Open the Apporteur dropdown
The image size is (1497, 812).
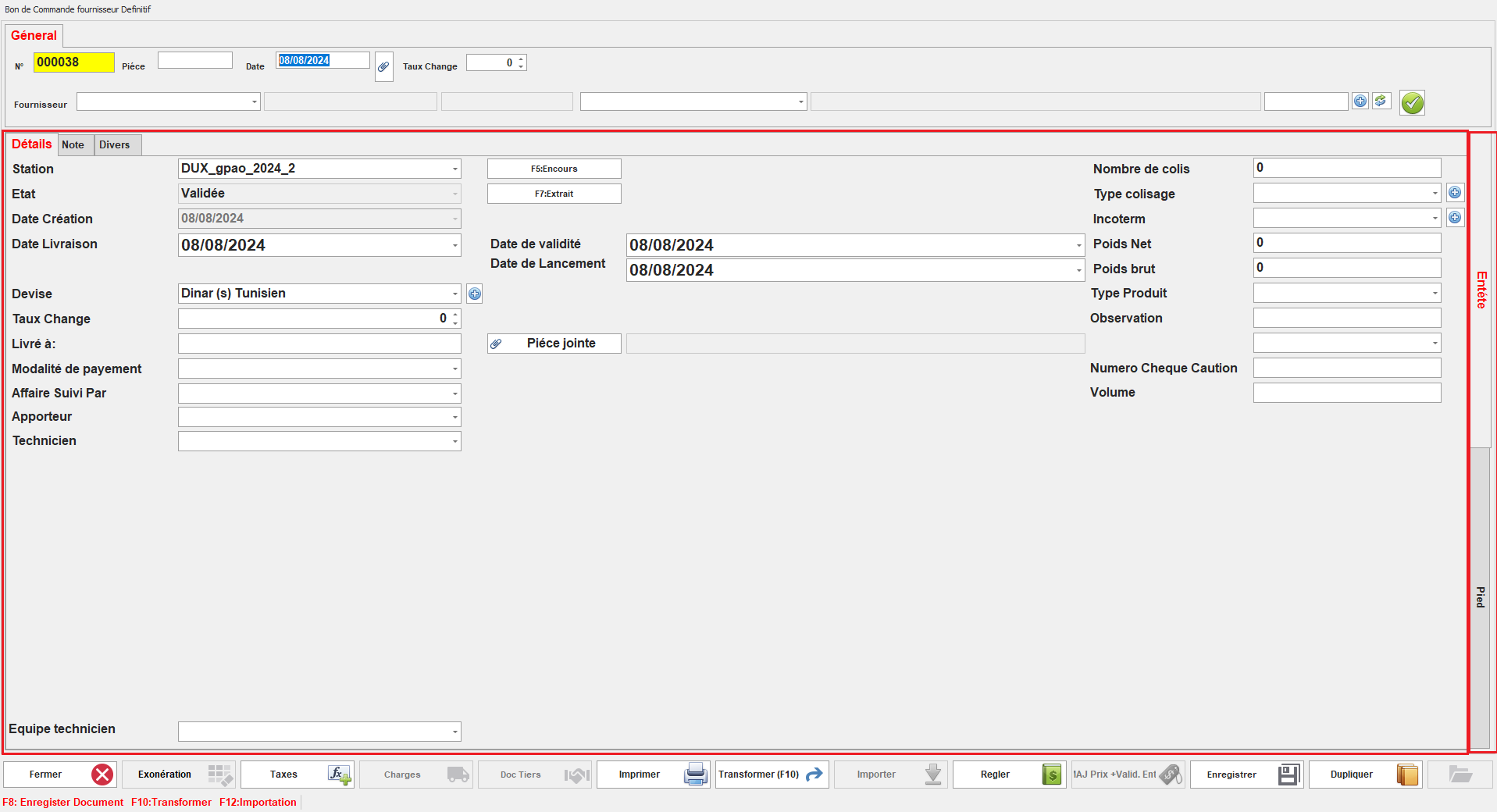[x=454, y=417]
